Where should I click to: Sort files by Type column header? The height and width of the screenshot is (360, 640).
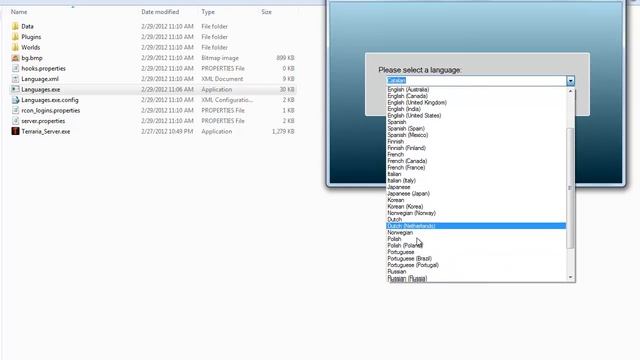[x=208, y=12]
